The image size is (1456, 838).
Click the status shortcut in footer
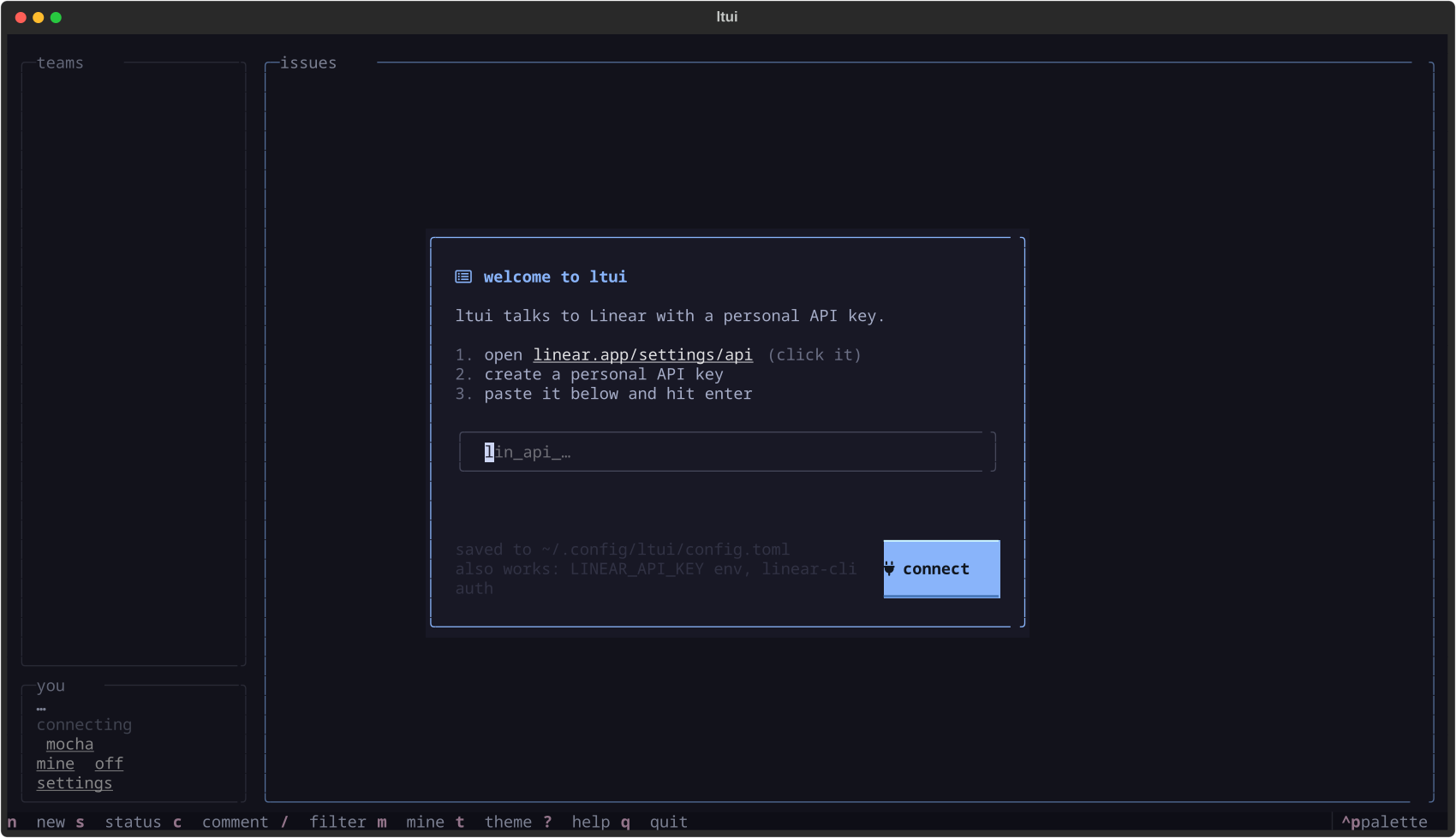[118, 822]
